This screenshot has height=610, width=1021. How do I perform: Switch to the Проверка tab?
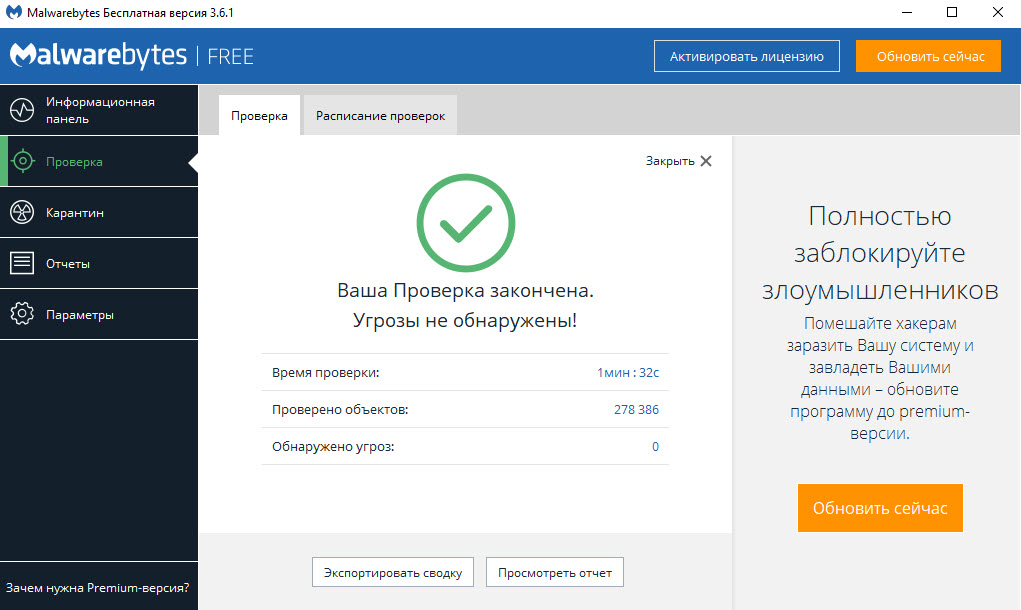(x=259, y=116)
